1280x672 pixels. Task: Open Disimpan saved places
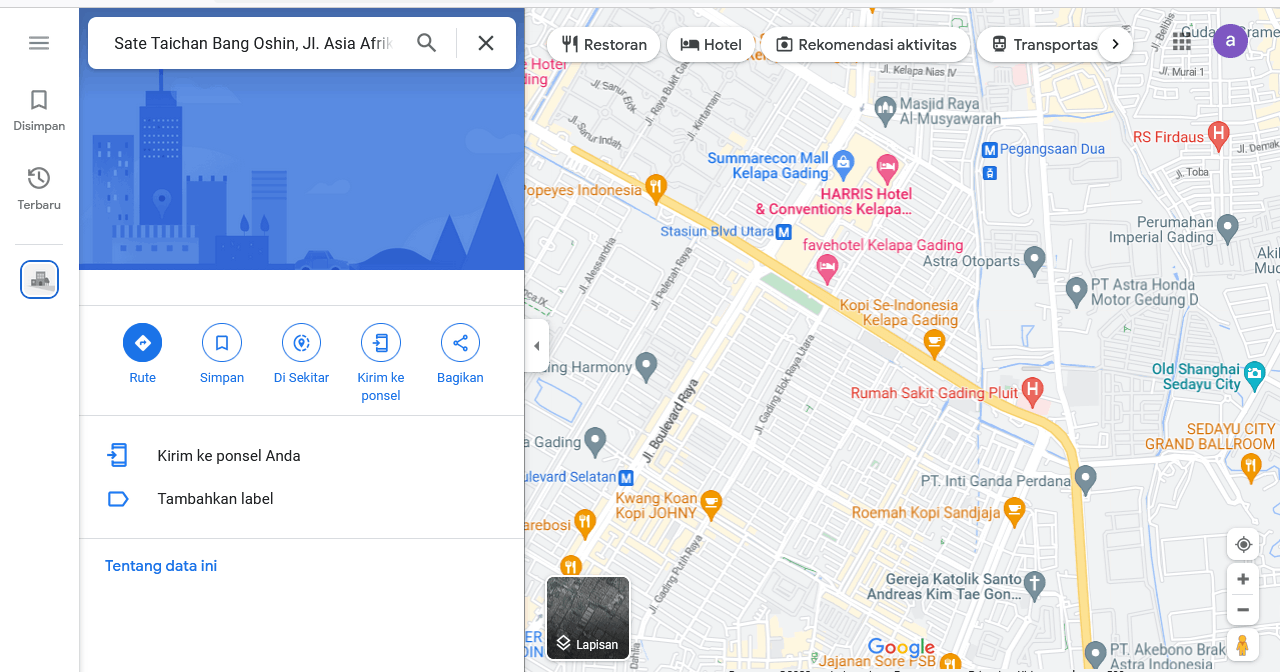click(x=39, y=110)
